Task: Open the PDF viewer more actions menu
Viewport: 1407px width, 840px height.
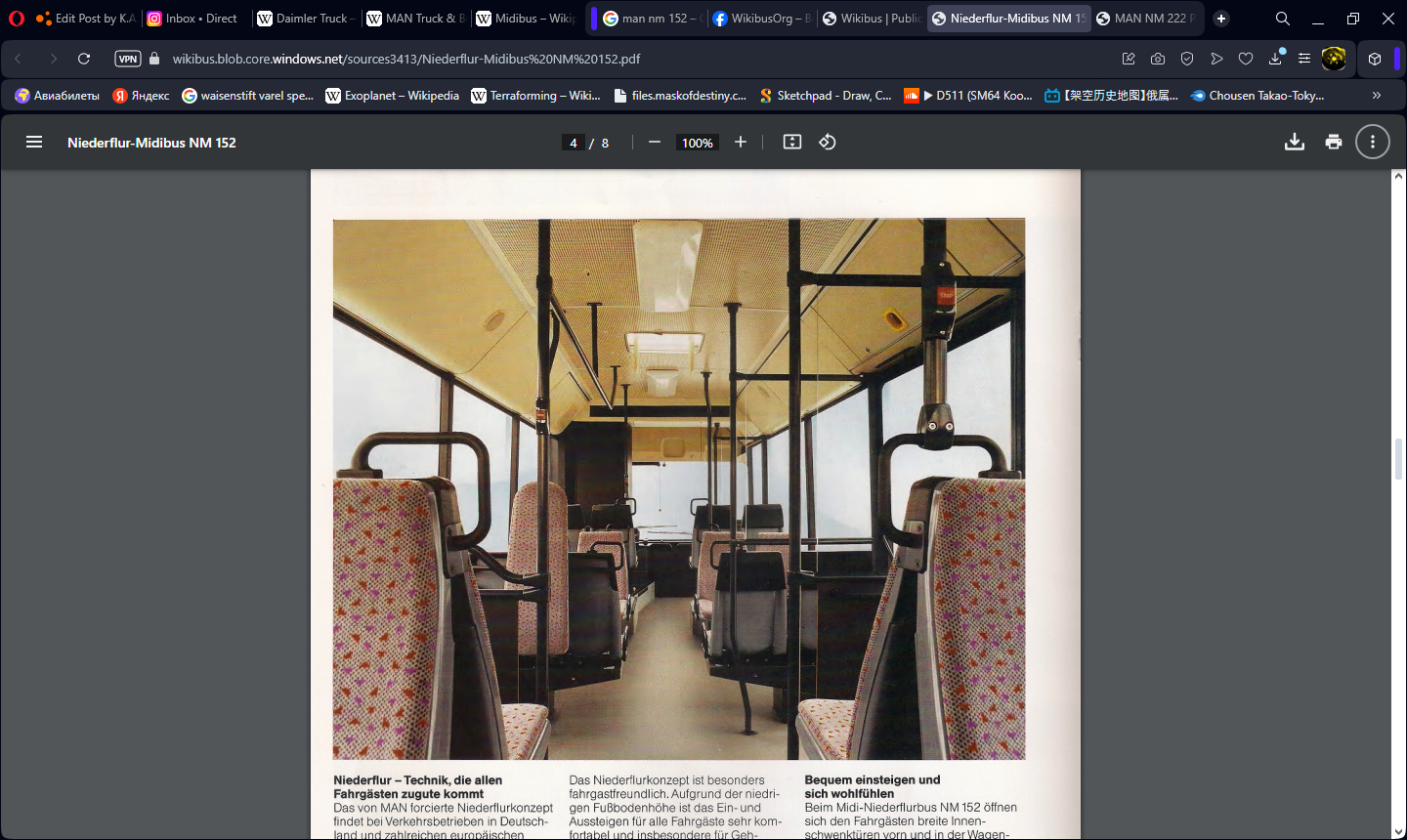Action: (1372, 143)
